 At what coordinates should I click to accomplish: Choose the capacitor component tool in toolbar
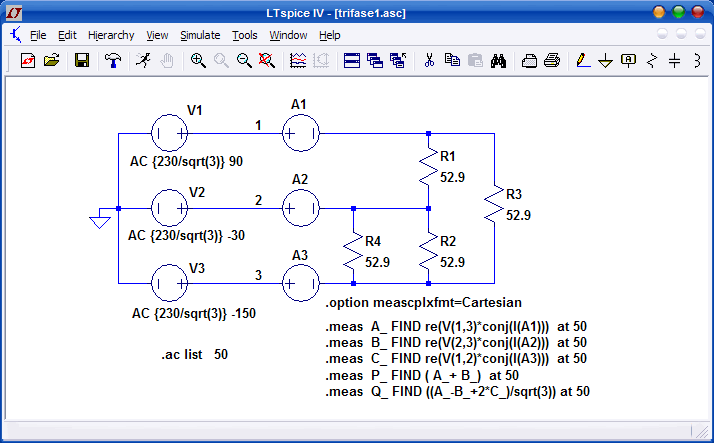click(675, 61)
